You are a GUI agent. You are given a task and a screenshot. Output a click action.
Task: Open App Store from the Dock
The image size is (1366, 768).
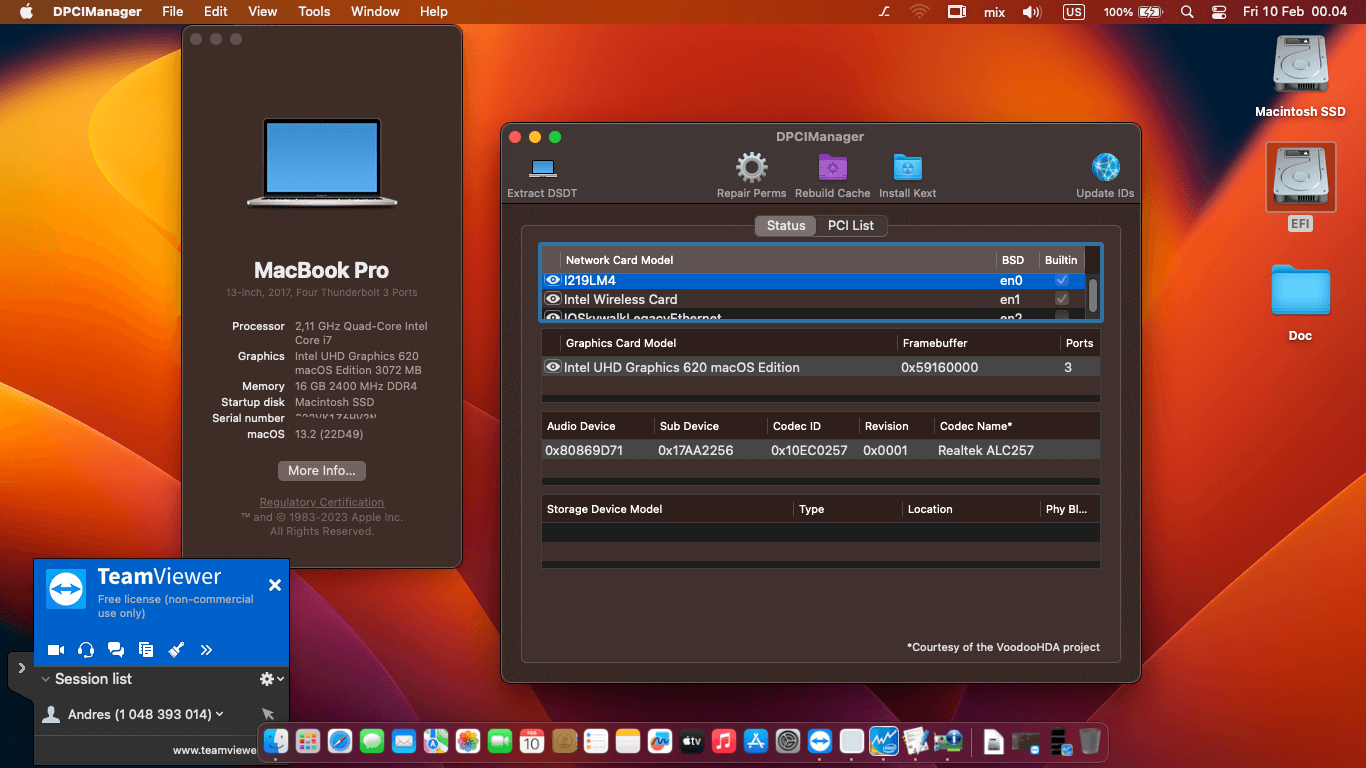[x=756, y=741]
